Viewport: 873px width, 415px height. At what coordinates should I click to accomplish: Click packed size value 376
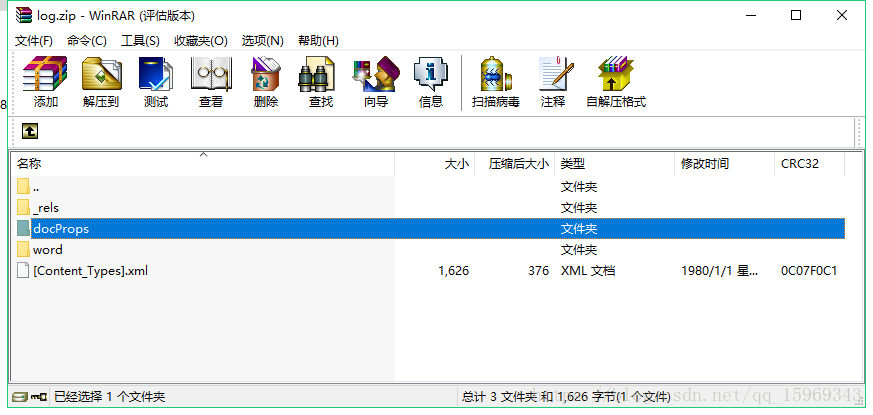tap(538, 271)
